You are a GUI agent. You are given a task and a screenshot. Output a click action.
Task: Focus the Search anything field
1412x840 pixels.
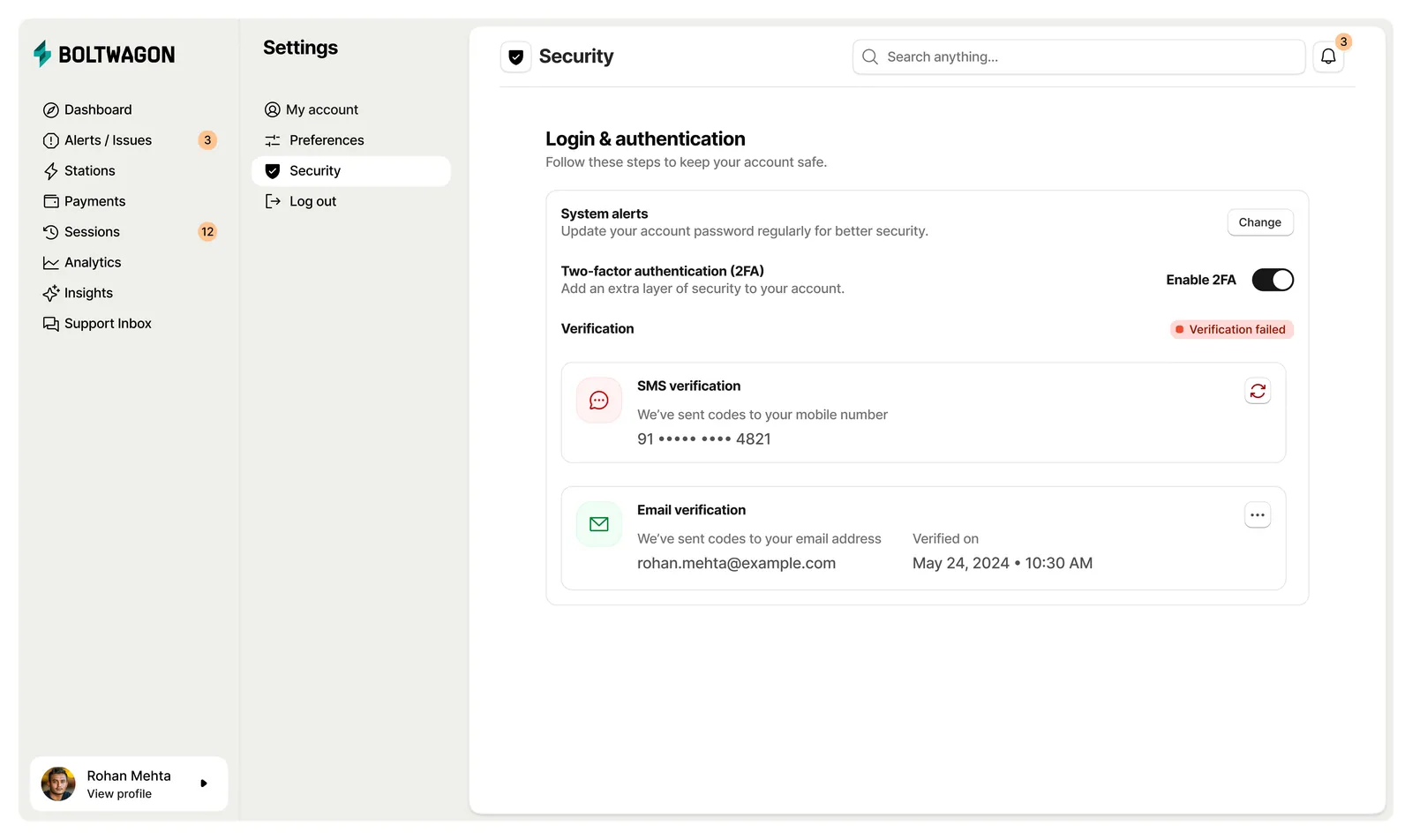1078,56
